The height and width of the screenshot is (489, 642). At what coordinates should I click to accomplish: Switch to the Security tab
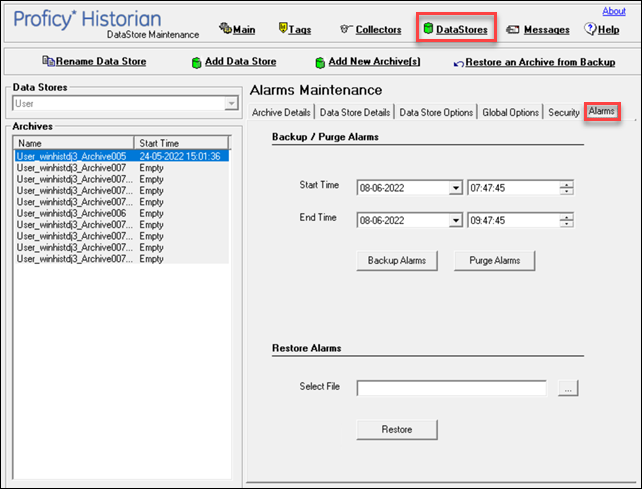tap(564, 112)
